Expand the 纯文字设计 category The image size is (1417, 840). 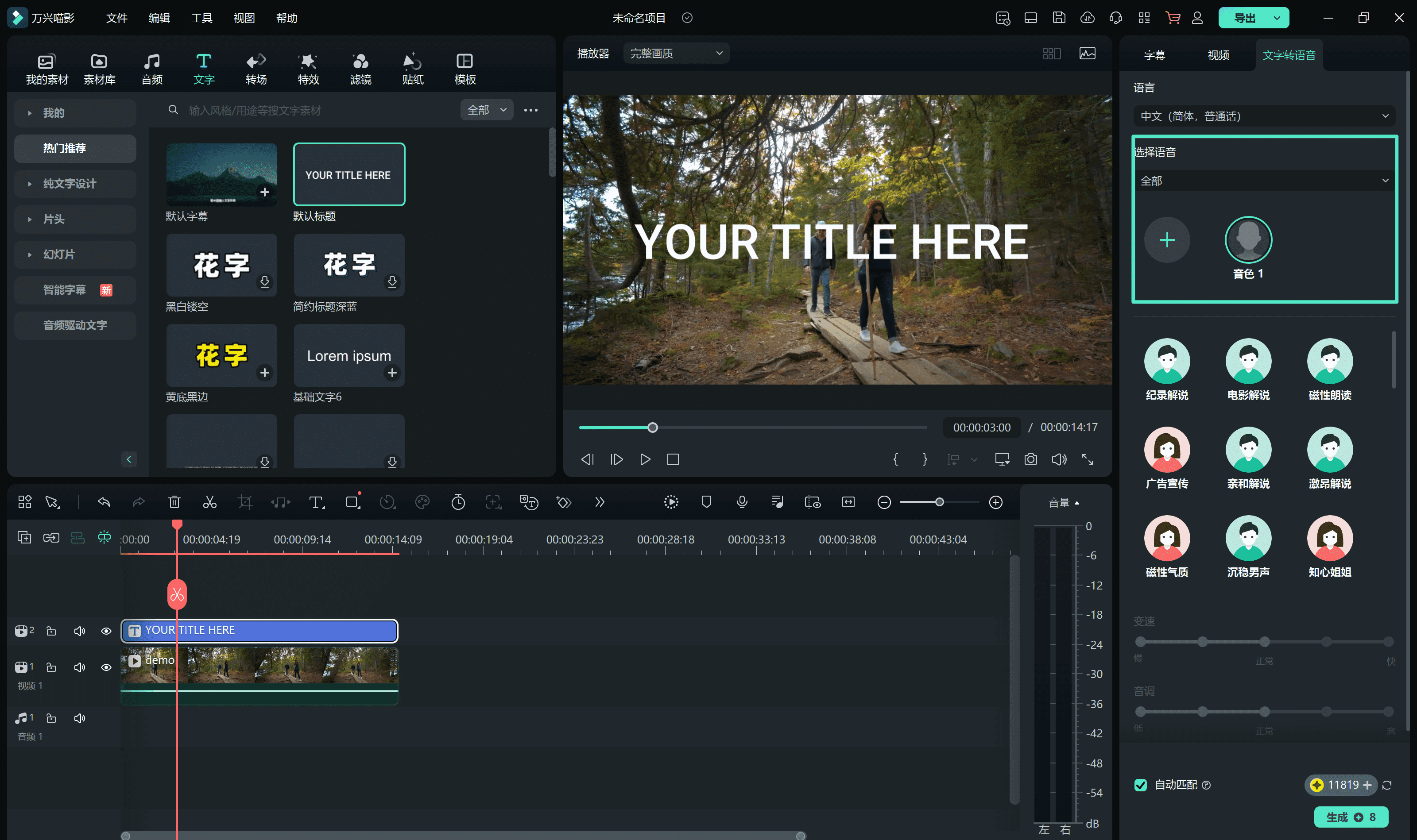pos(69,183)
